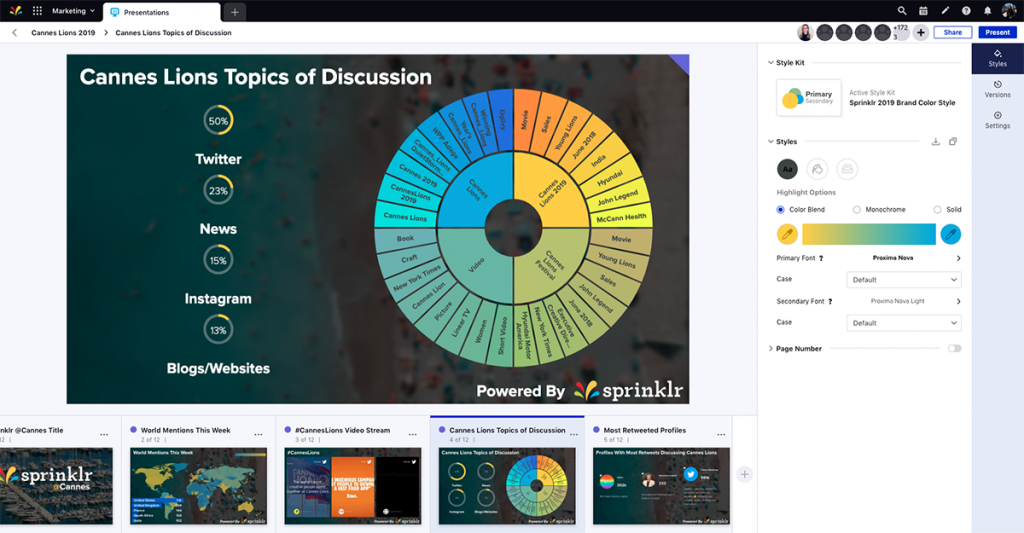The height and width of the screenshot is (533, 1024).
Task: Click the gradient color blend bar
Action: click(x=869, y=234)
